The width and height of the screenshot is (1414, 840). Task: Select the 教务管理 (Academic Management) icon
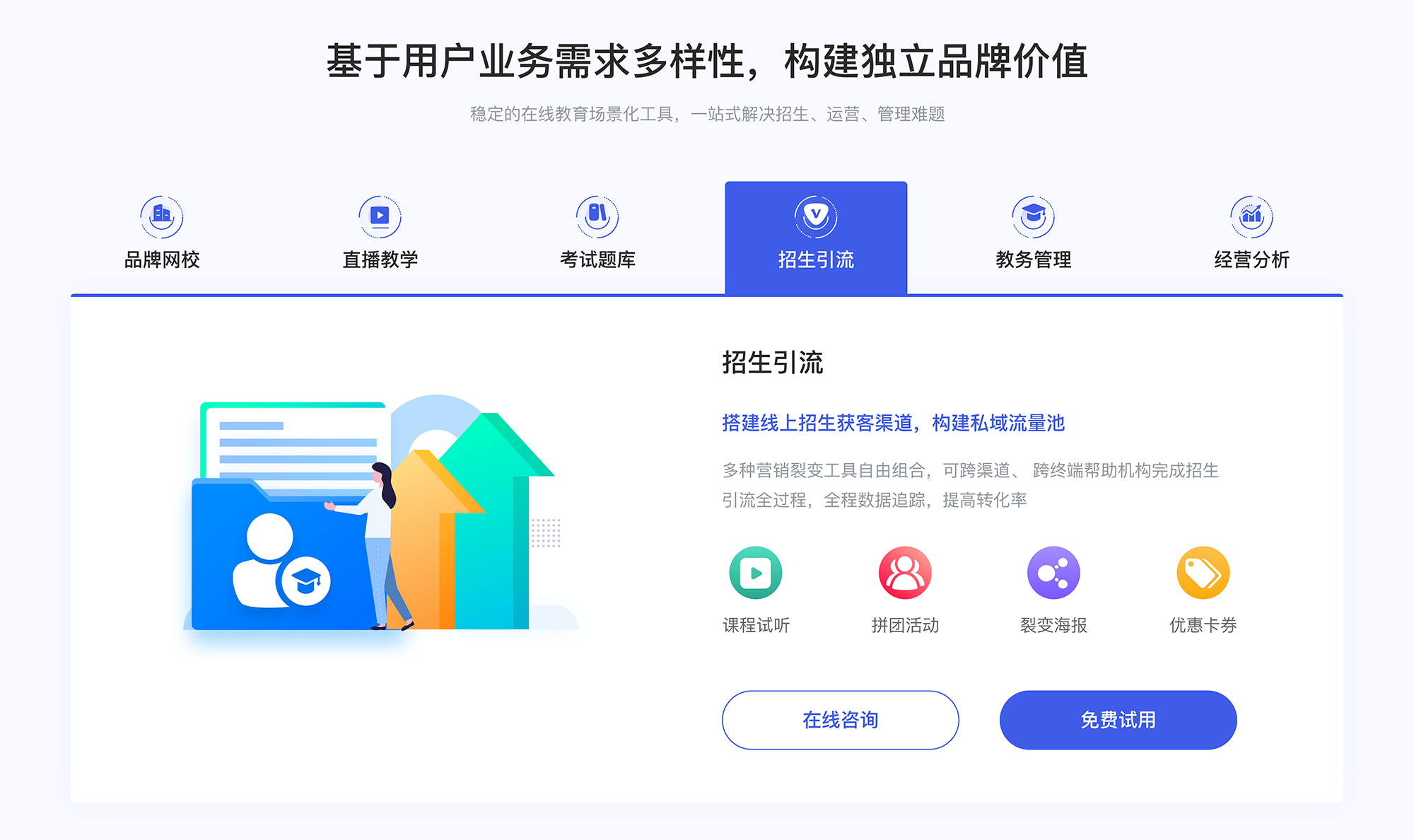(x=1035, y=215)
